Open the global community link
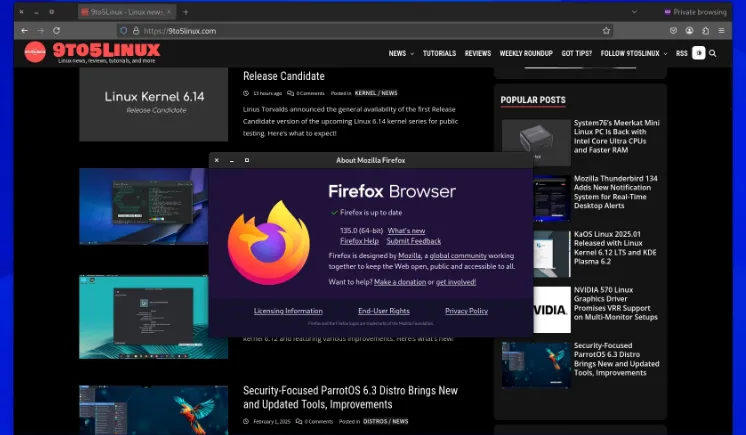 click(x=458, y=256)
